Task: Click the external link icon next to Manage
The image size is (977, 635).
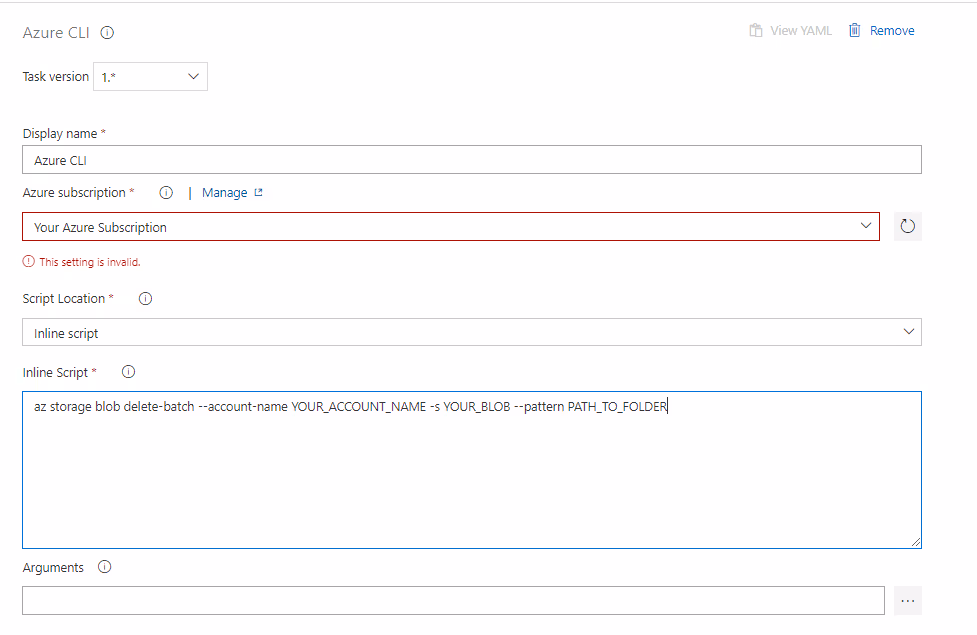Action: 260,192
